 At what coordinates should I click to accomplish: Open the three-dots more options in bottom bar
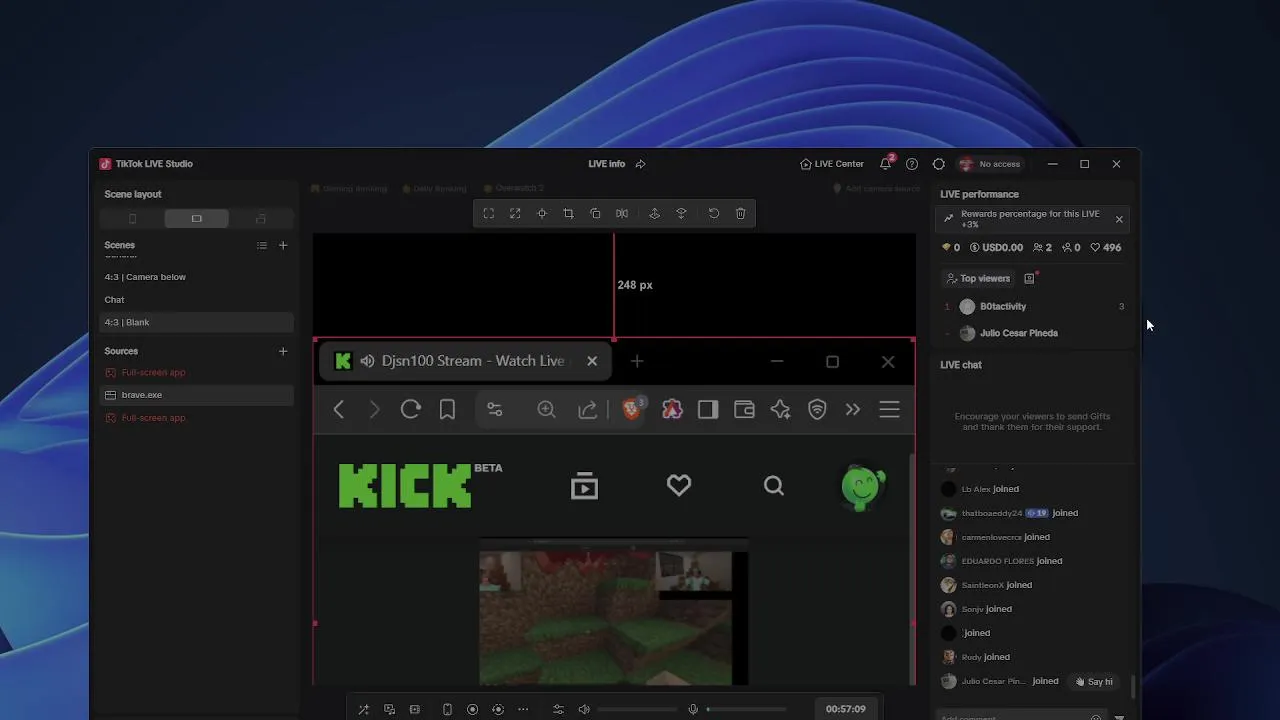[523, 709]
